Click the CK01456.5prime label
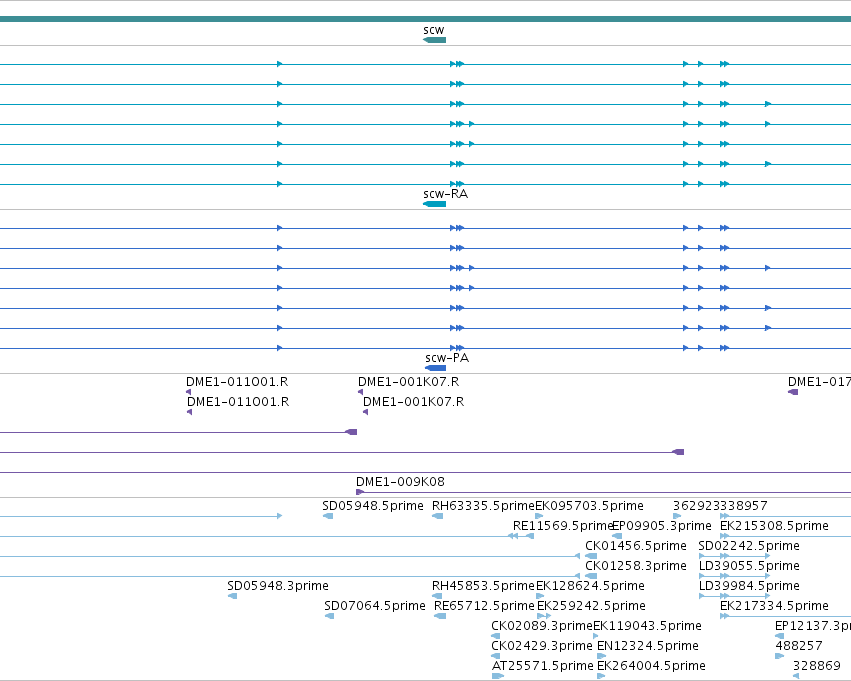This screenshot has width=851, height=681. pyautogui.click(x=636, y=546)
